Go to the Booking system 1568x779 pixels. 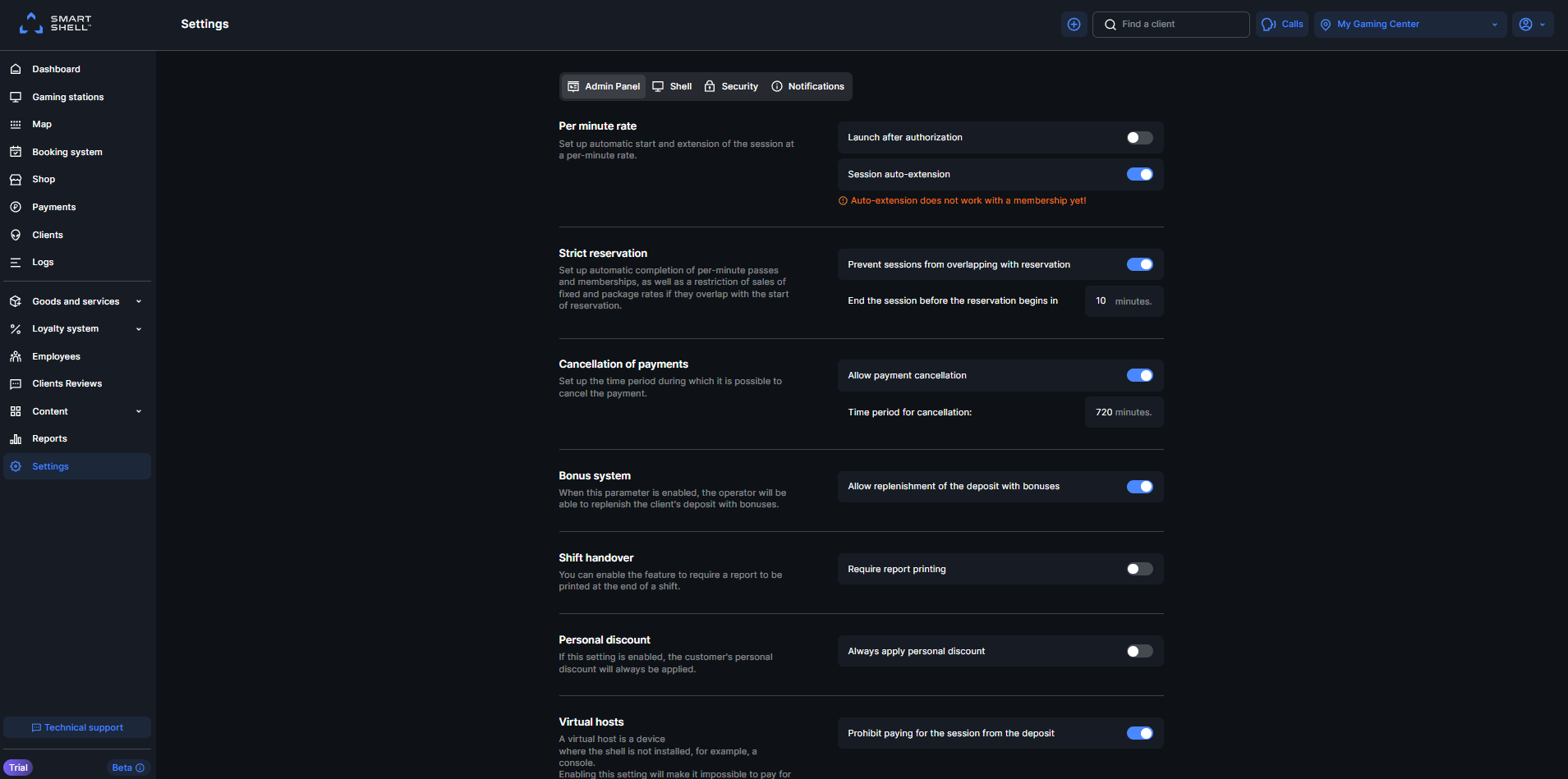tap(67, 152)
